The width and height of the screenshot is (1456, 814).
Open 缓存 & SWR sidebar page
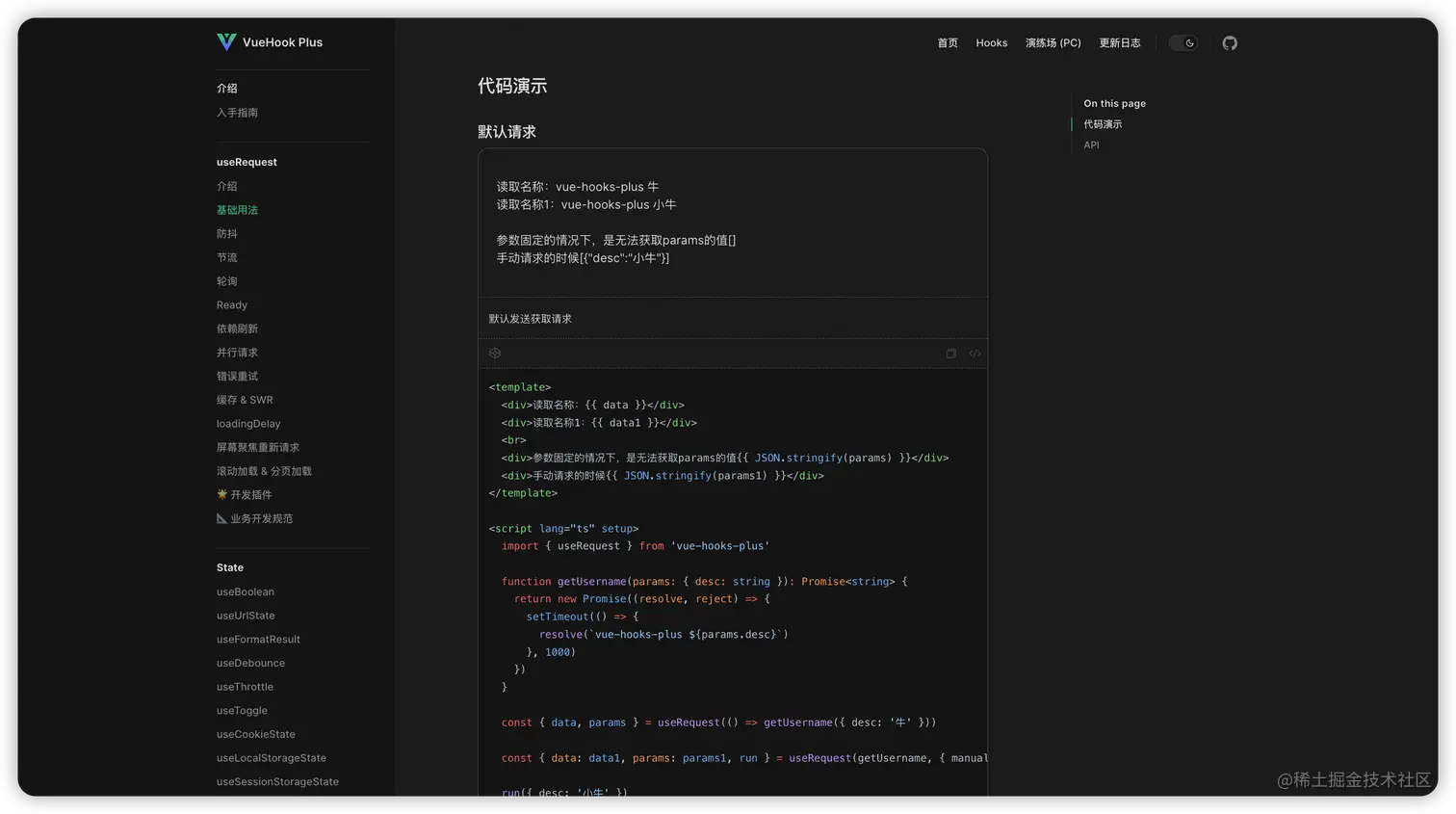[245, 400]
